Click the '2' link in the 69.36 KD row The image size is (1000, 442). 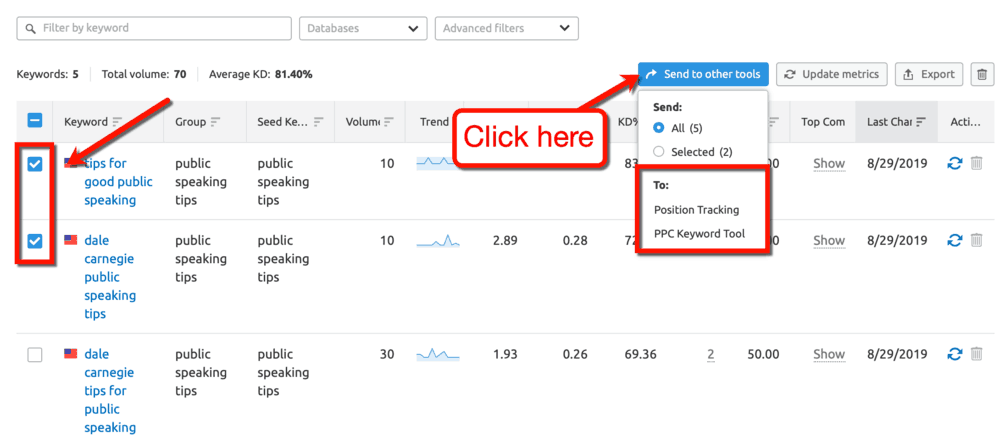click(x=710, y=355)
